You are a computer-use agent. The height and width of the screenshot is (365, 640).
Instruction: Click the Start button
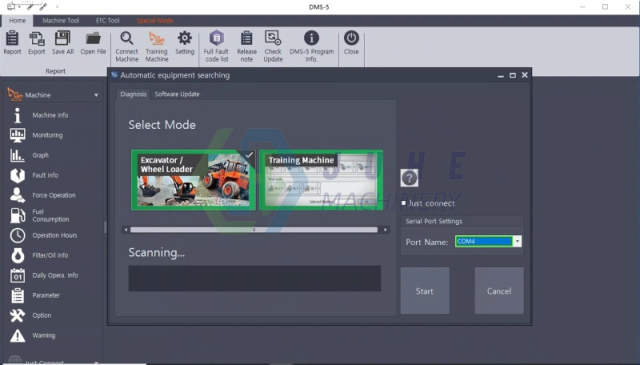coord(424,291)
